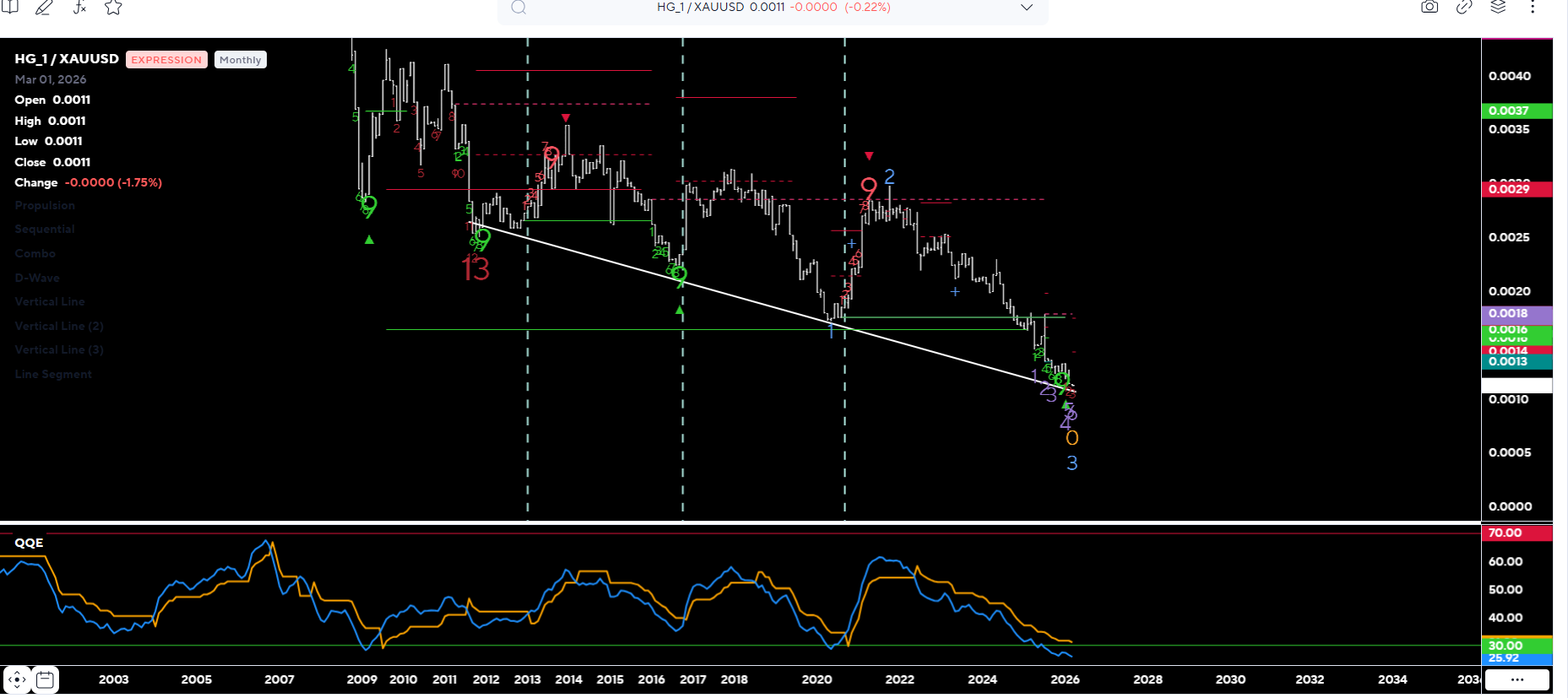Take a chart snapshot with camera icon
1568x698 pixels.
click(x=1430, y=8)
